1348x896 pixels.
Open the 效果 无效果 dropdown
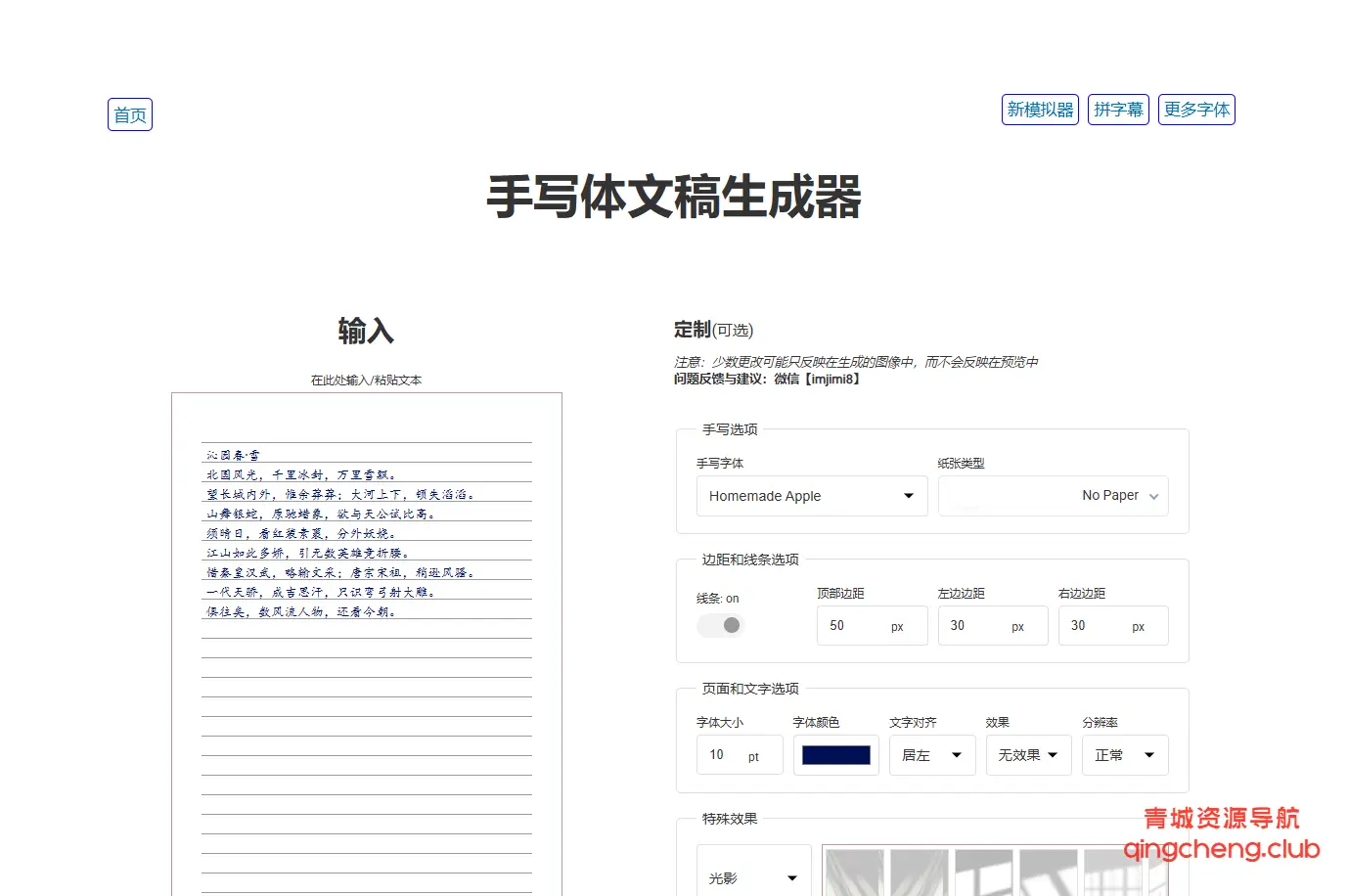click(1028, 754)
